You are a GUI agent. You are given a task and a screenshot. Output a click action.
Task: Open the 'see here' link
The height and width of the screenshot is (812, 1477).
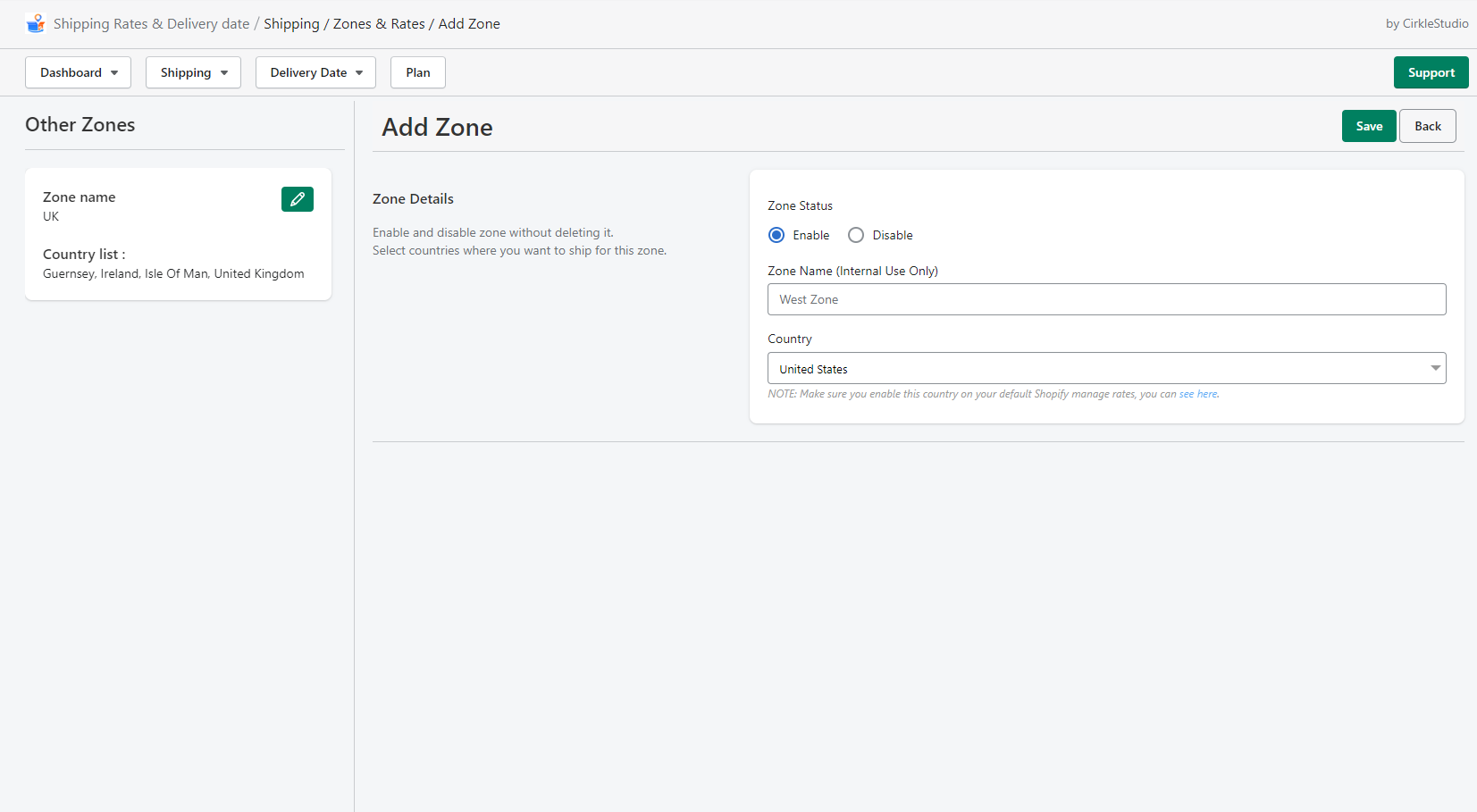pos(1198,394)
